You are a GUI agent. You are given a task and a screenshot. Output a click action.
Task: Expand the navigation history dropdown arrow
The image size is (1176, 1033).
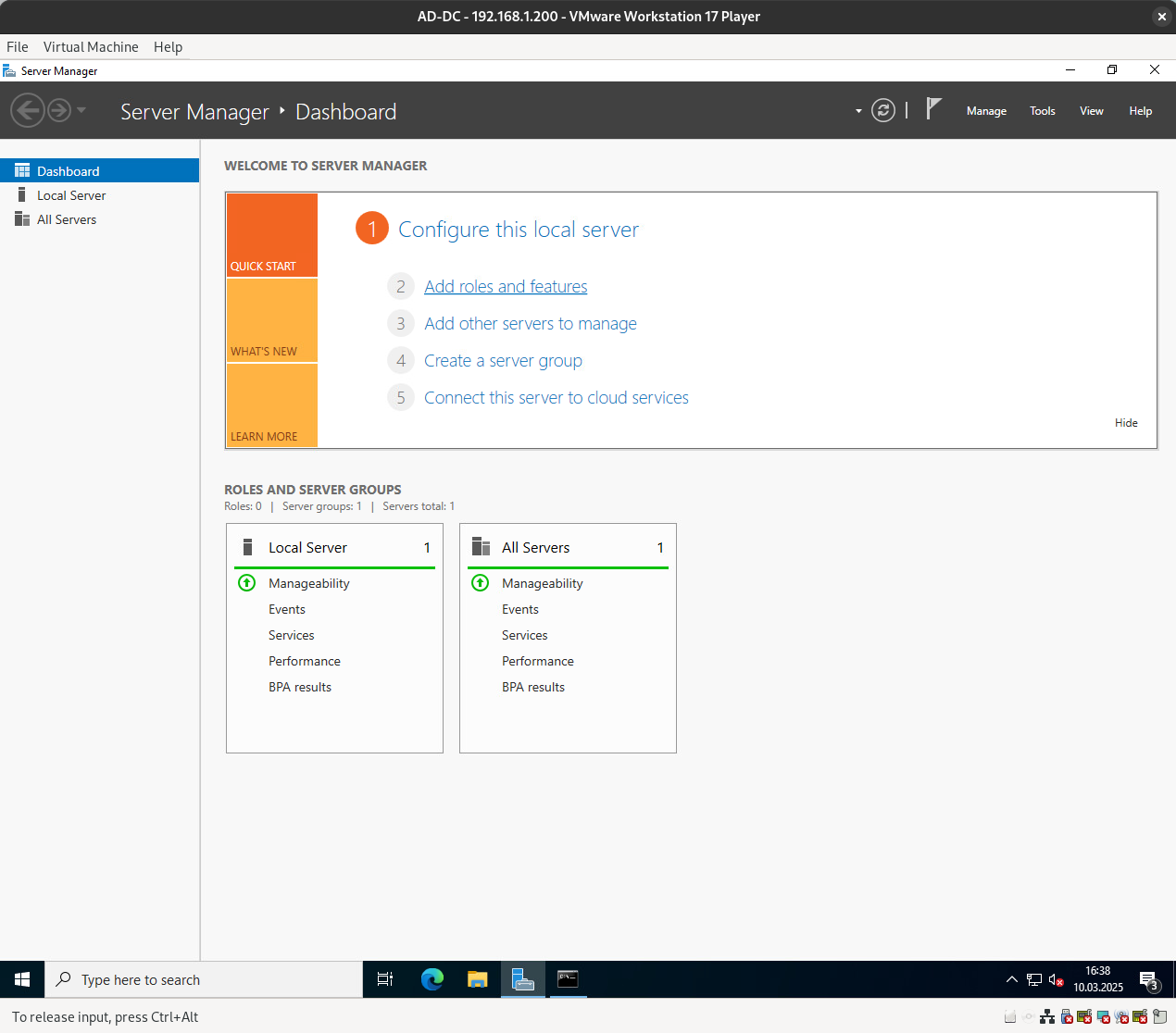[x=81, y=110]
